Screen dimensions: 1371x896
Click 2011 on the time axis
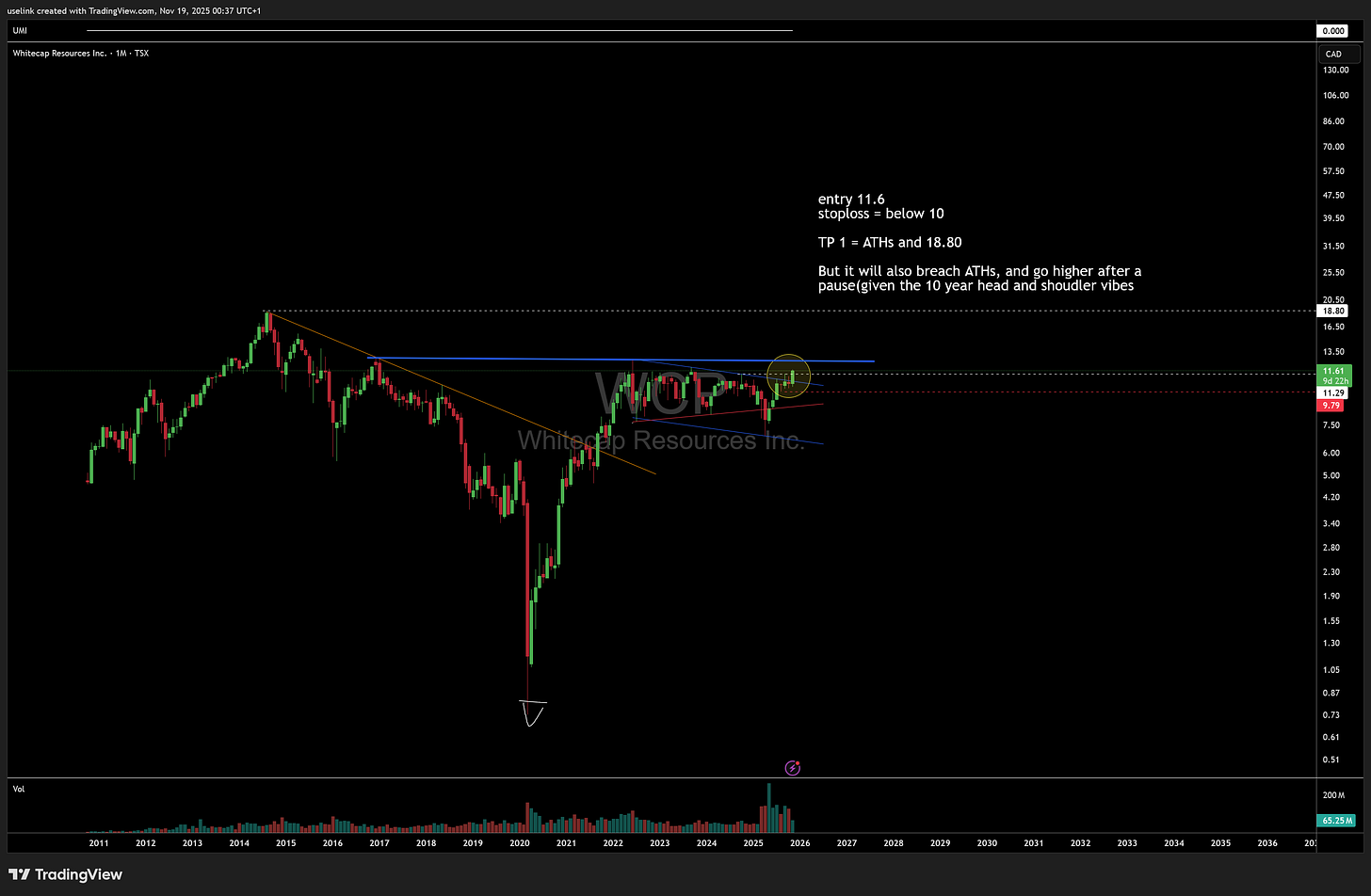[x=99, y=843]
